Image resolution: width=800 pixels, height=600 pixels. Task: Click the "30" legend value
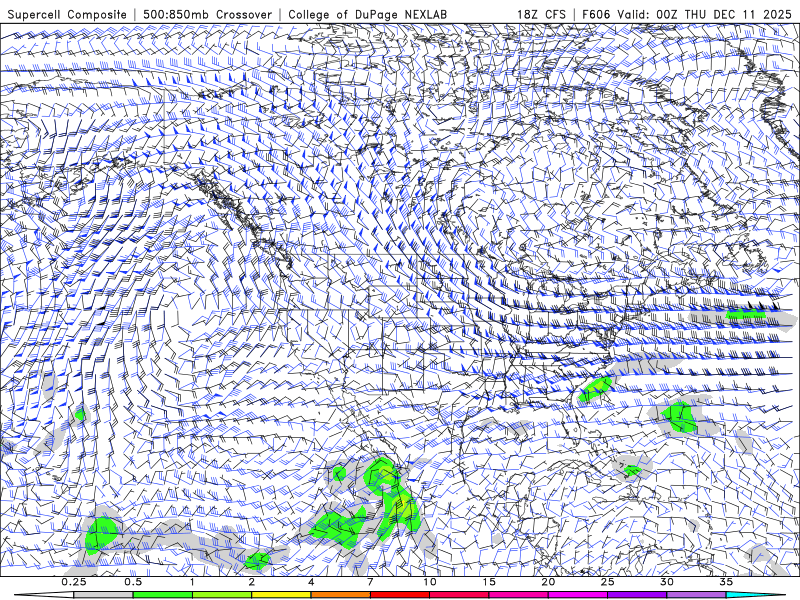(x=667, y=582)
